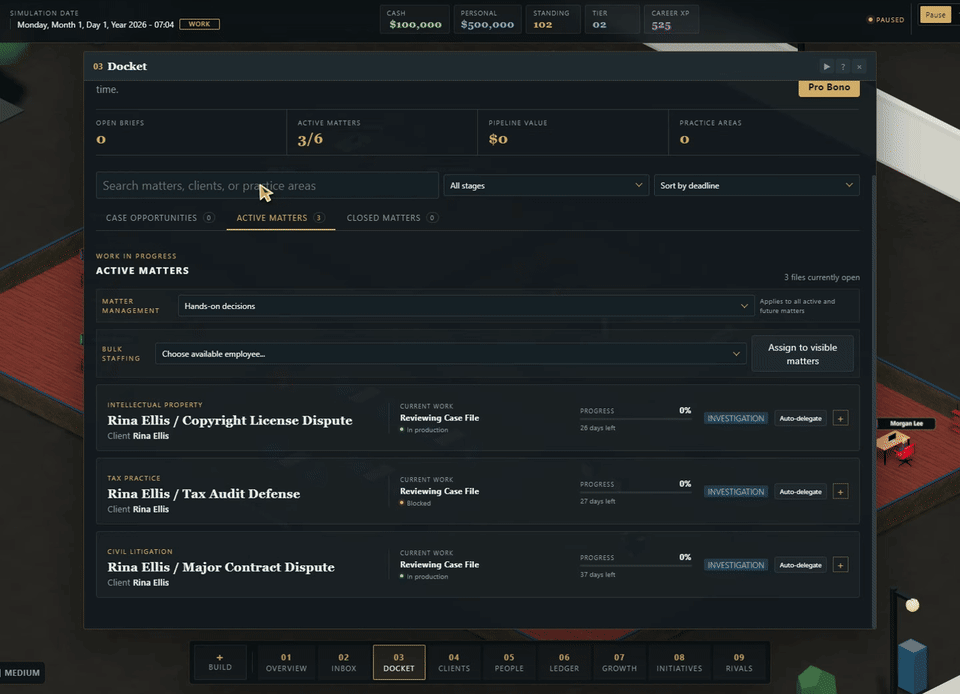Open 06 Ledger in bottom nav
Viewport: 960px width, 694px height.
[564, 662]
